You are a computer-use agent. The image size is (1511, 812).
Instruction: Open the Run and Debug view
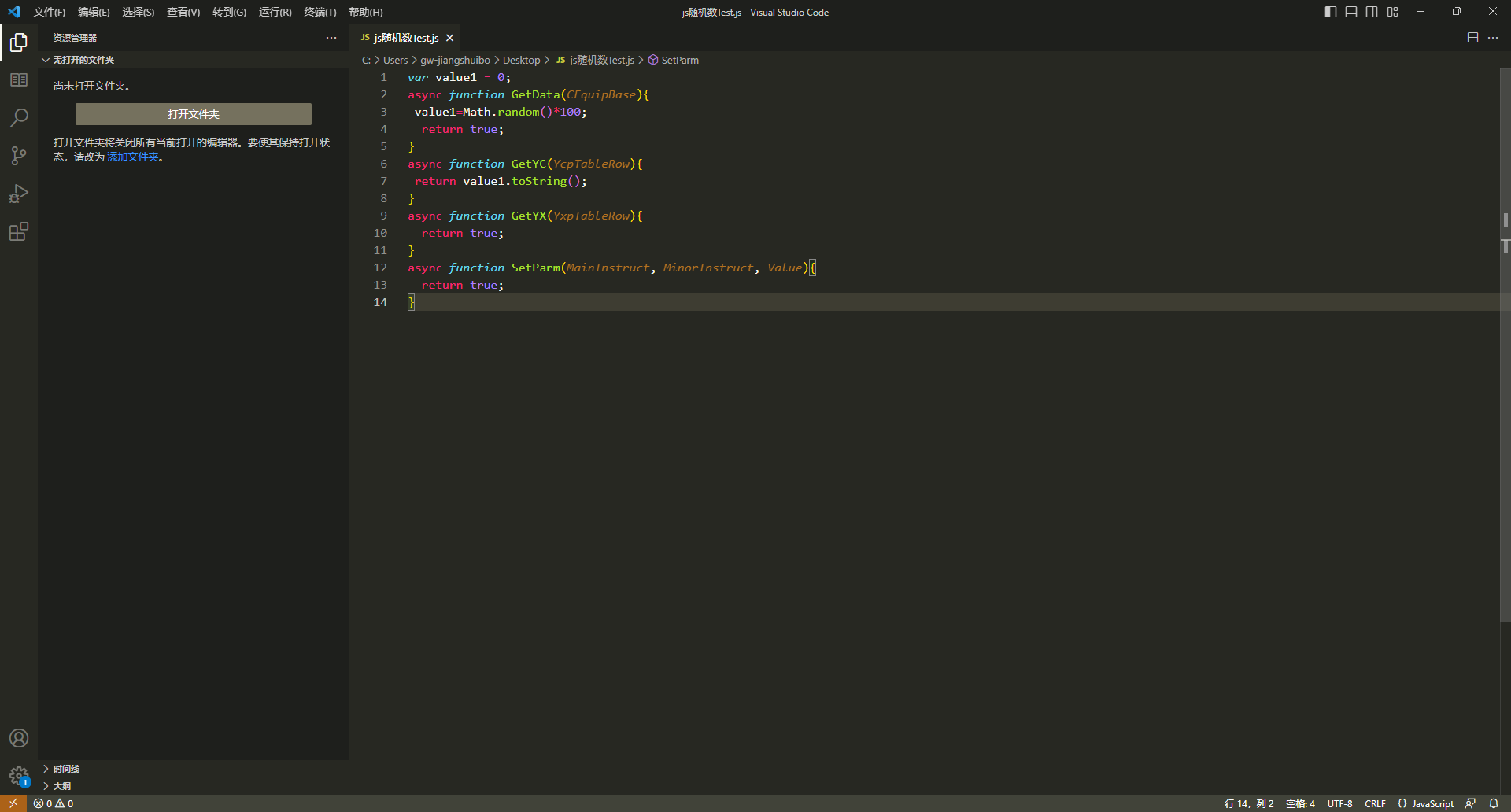tap(19, 194)
